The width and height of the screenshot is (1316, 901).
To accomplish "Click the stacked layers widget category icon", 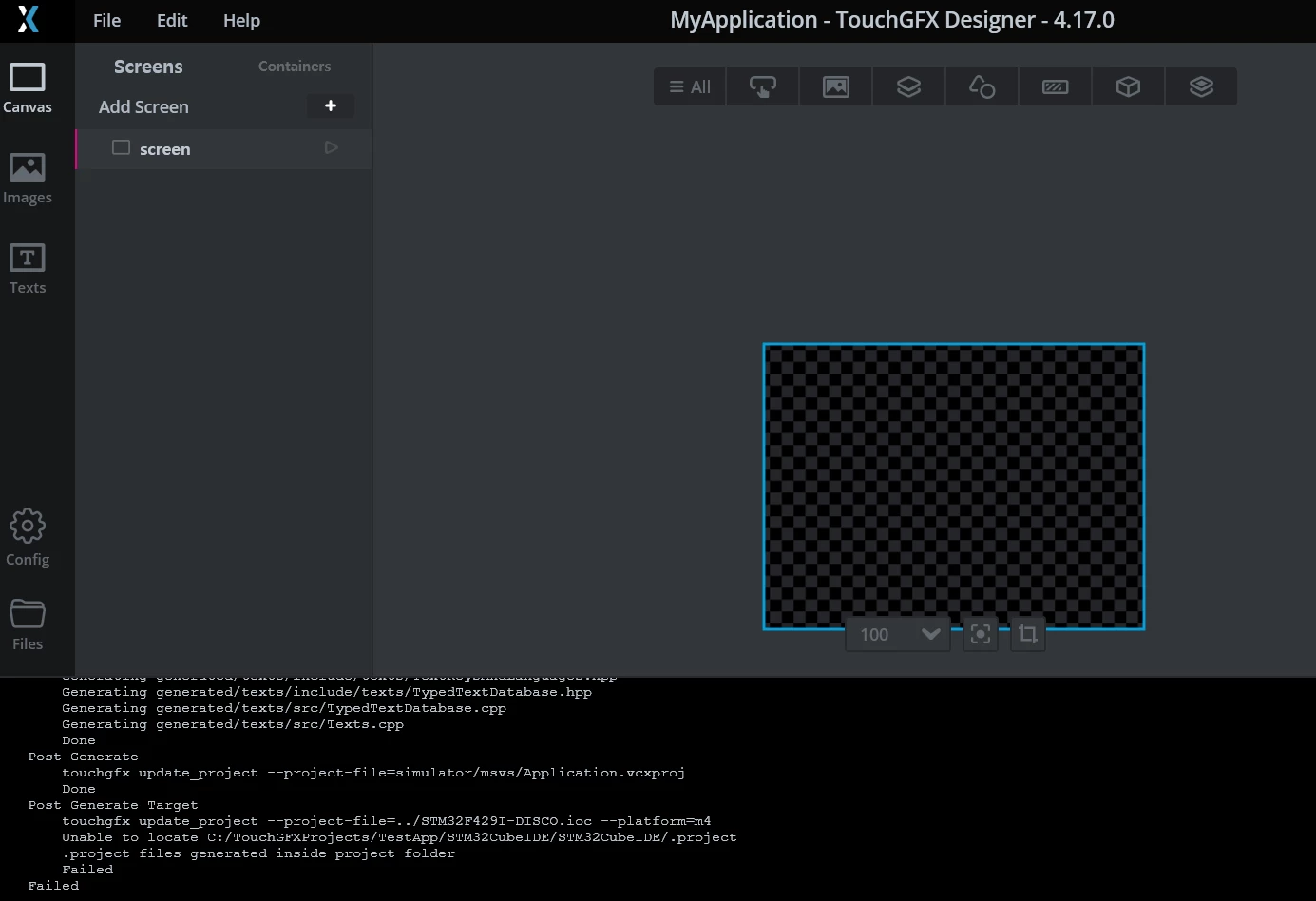I will click(1201, 86).
